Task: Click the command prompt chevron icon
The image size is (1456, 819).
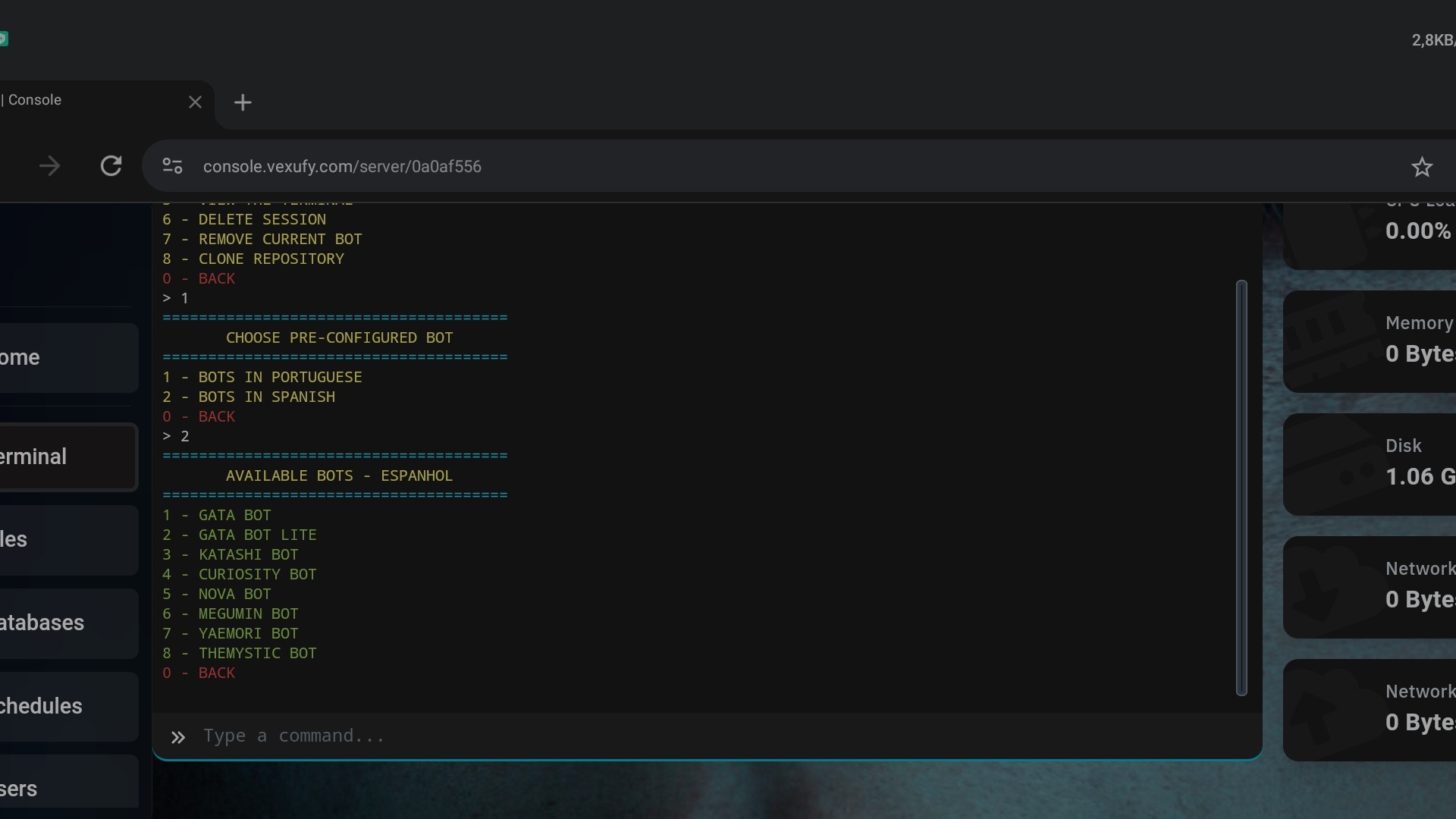Action: point(178,737)
